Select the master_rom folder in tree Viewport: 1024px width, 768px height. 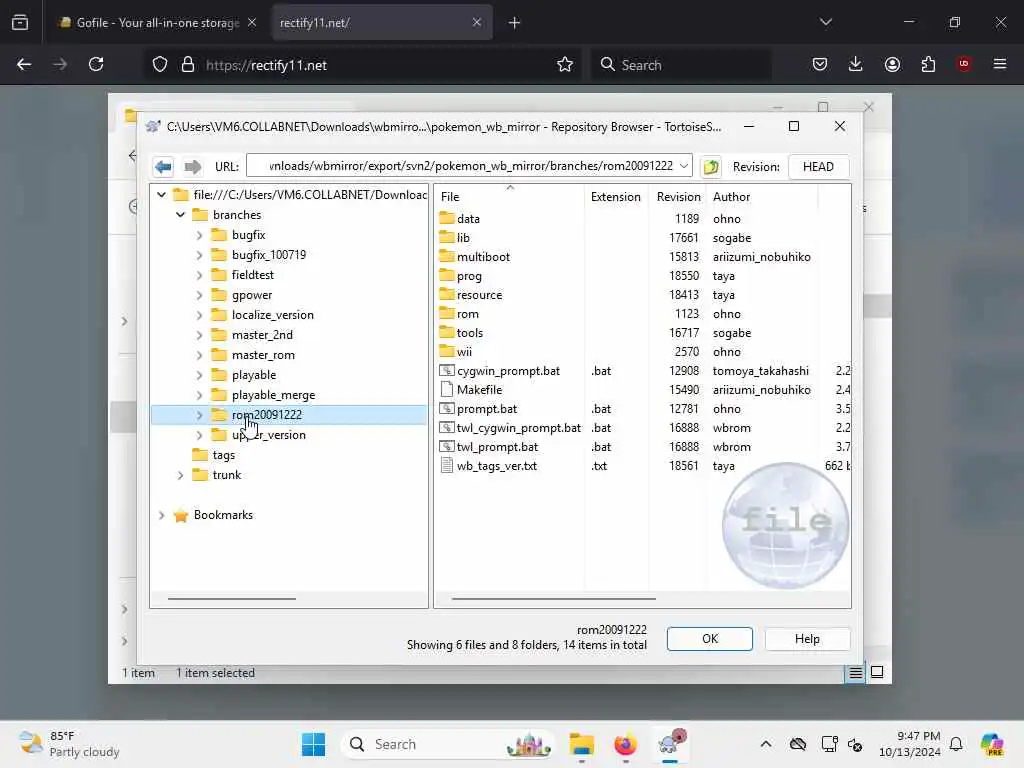(x=263, y=355)
